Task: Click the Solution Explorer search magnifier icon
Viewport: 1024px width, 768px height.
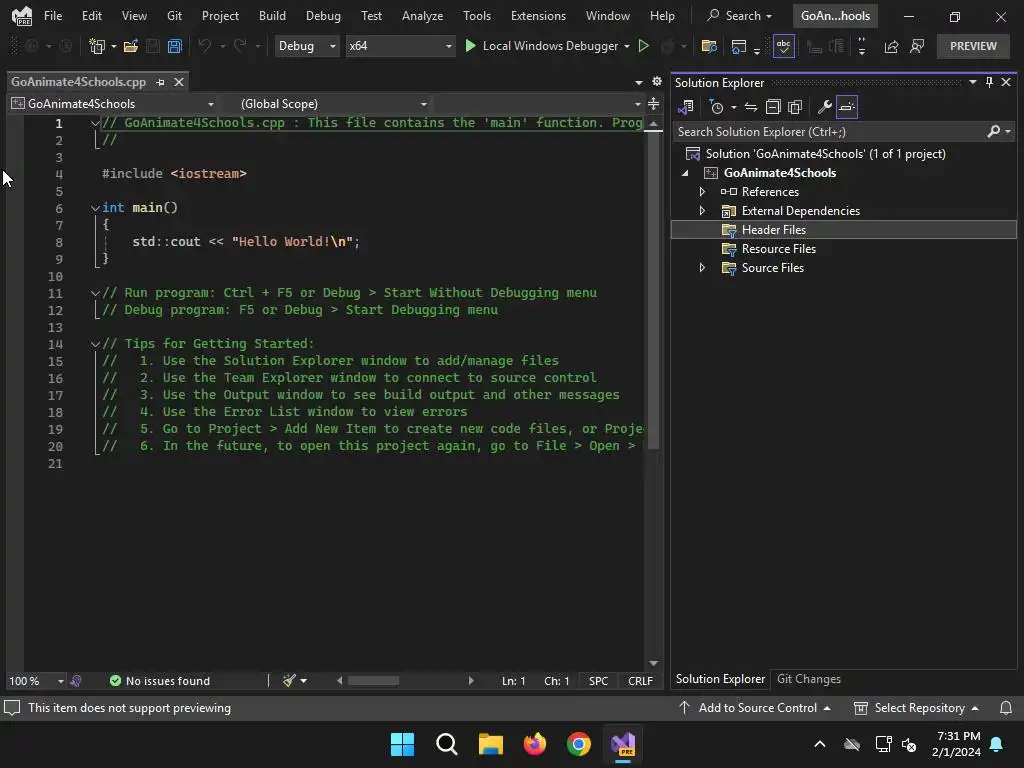Action: 993,132
